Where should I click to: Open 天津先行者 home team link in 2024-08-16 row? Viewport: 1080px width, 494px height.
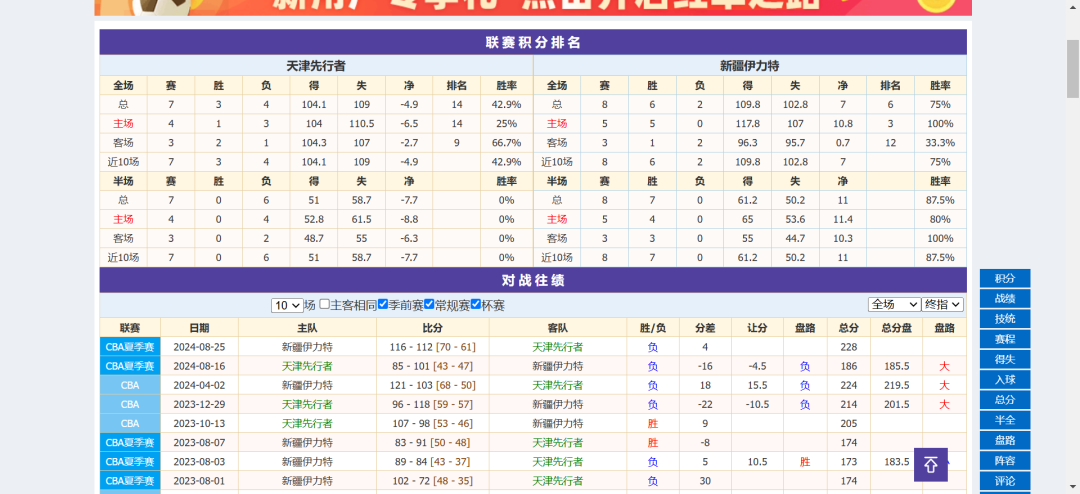pyautogui.click(x=307, y=366)
